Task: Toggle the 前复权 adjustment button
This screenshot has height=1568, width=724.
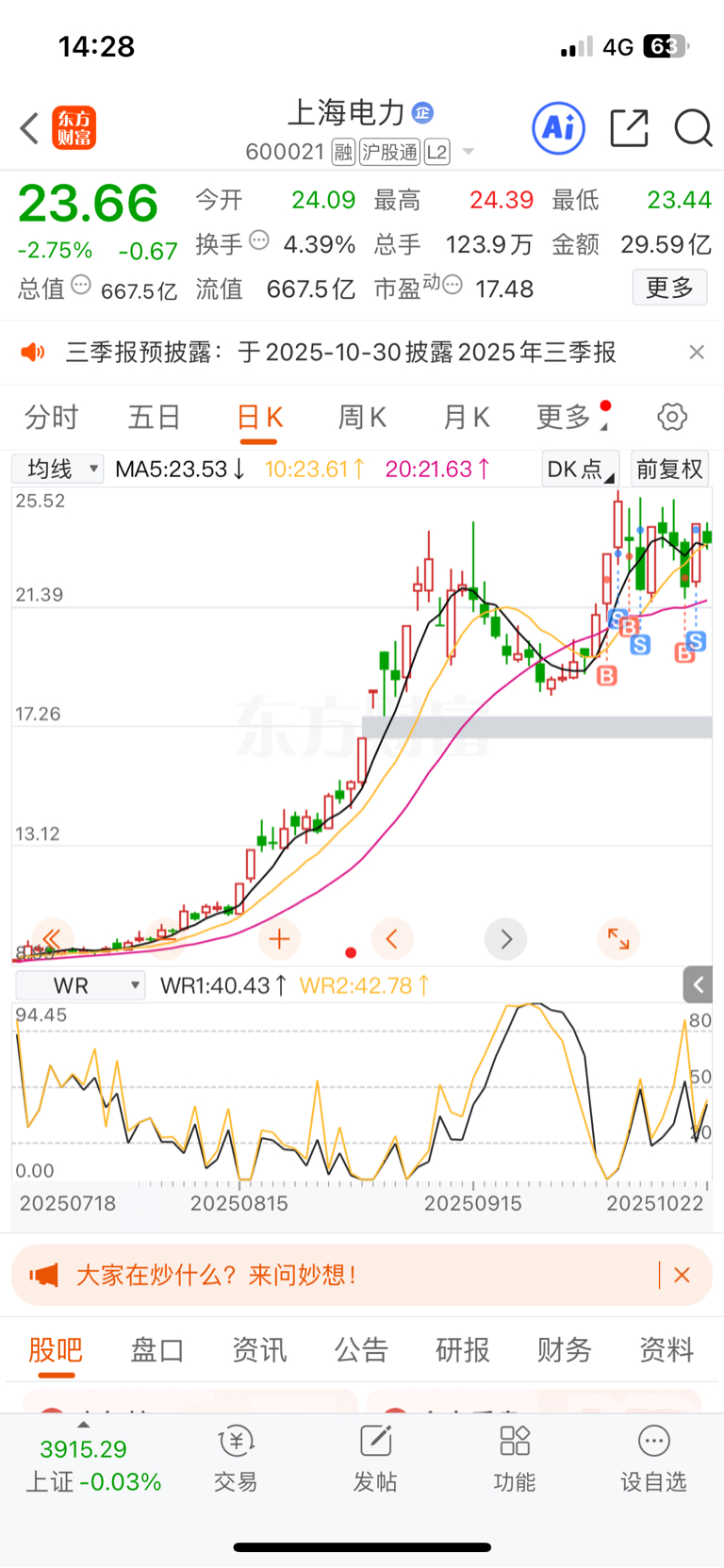Action: [669, 469]
